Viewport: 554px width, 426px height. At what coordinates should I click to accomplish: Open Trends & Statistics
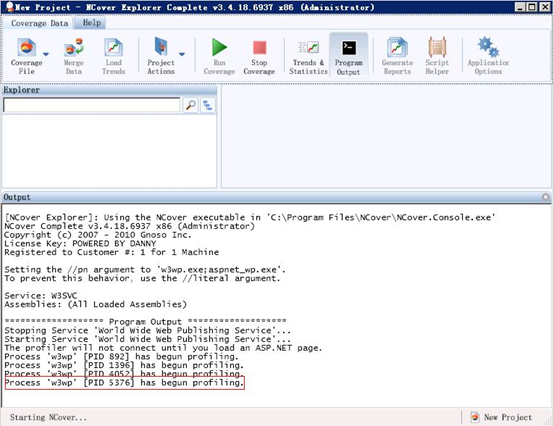(308, 56)
